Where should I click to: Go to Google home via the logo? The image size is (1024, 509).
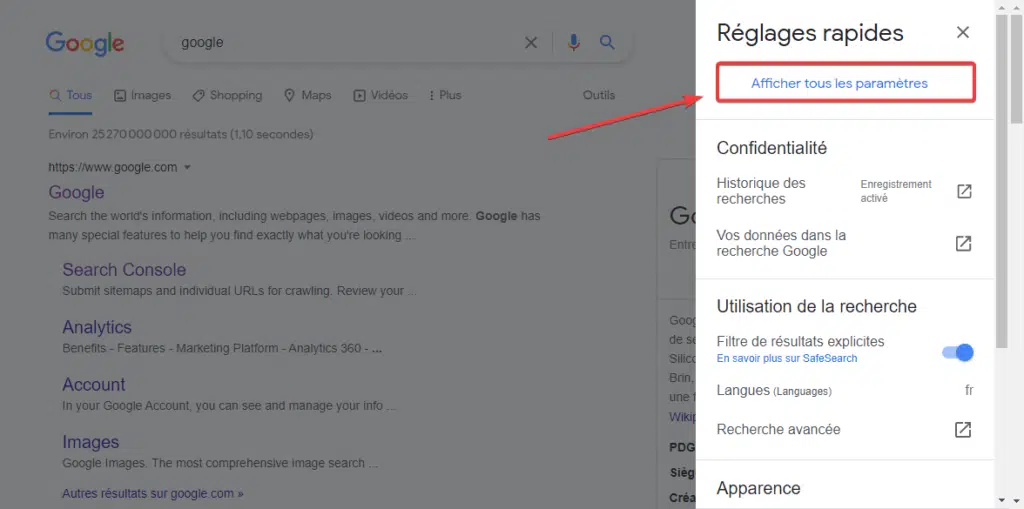point(85,43)
